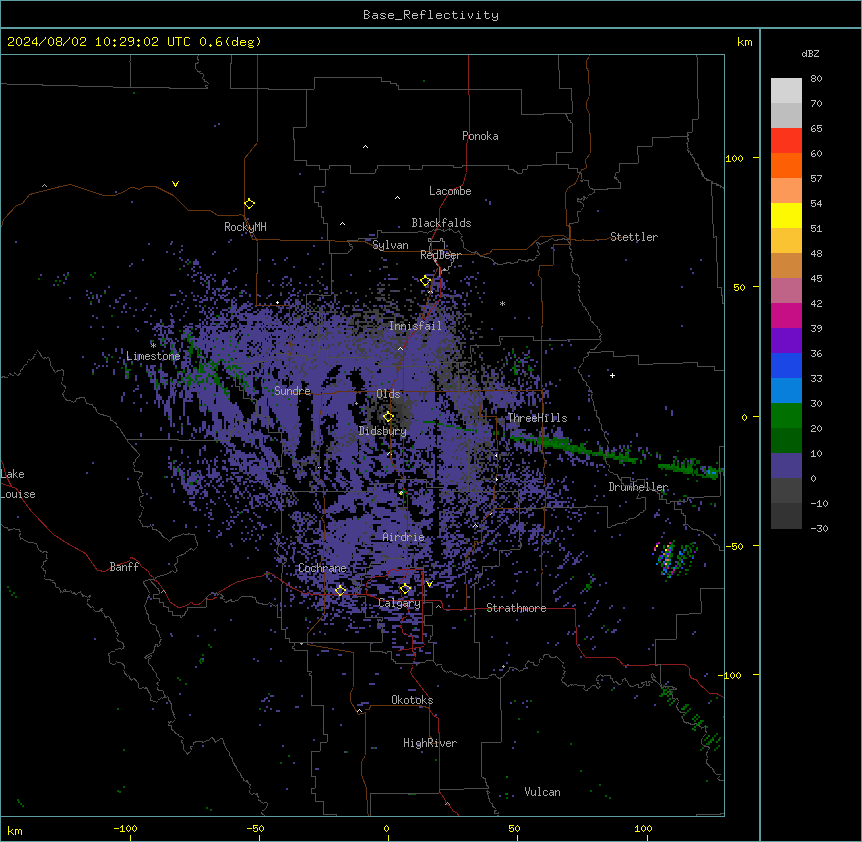Viewport: 862px width, 842px height.
Task: Click the multicolored storm cell southeast of Drumheller
Action: pyautogui.click(x=674, y=559)
